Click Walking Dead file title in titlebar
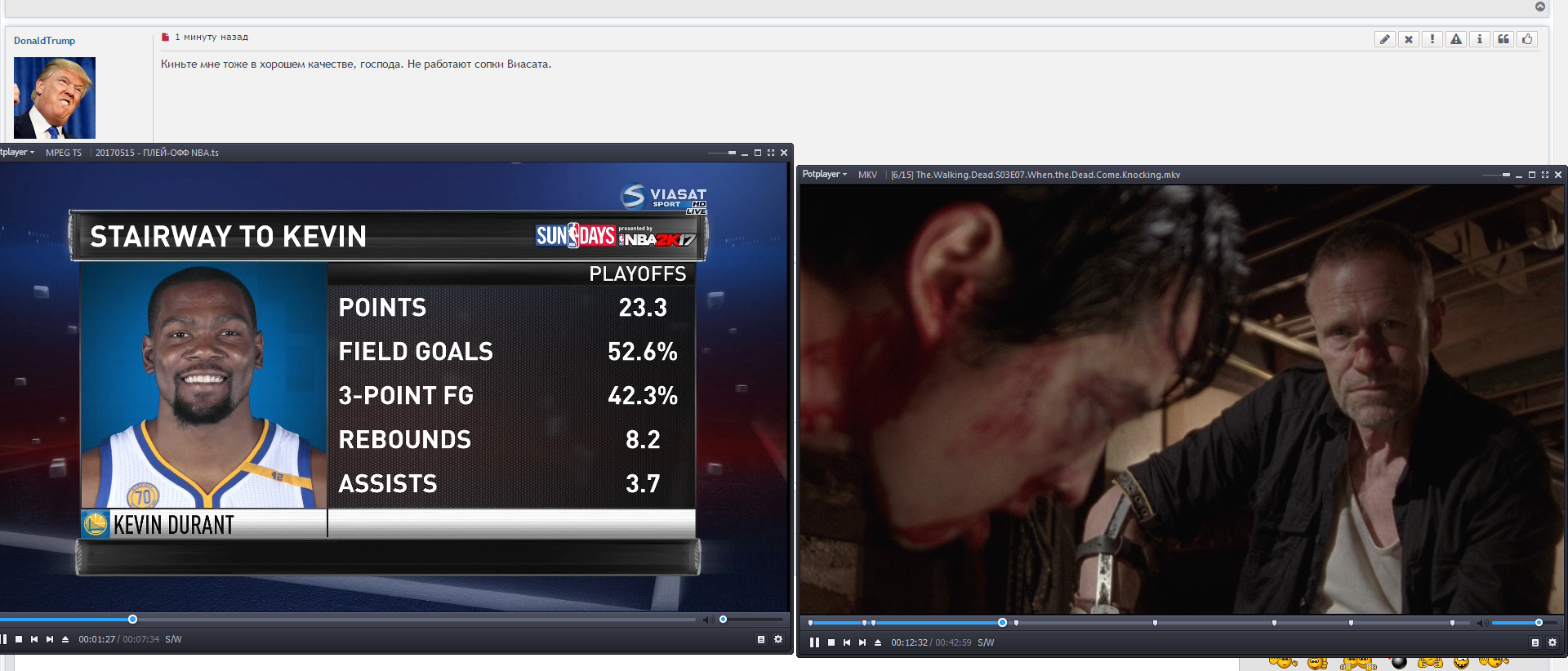 [x=1035, y=175]
